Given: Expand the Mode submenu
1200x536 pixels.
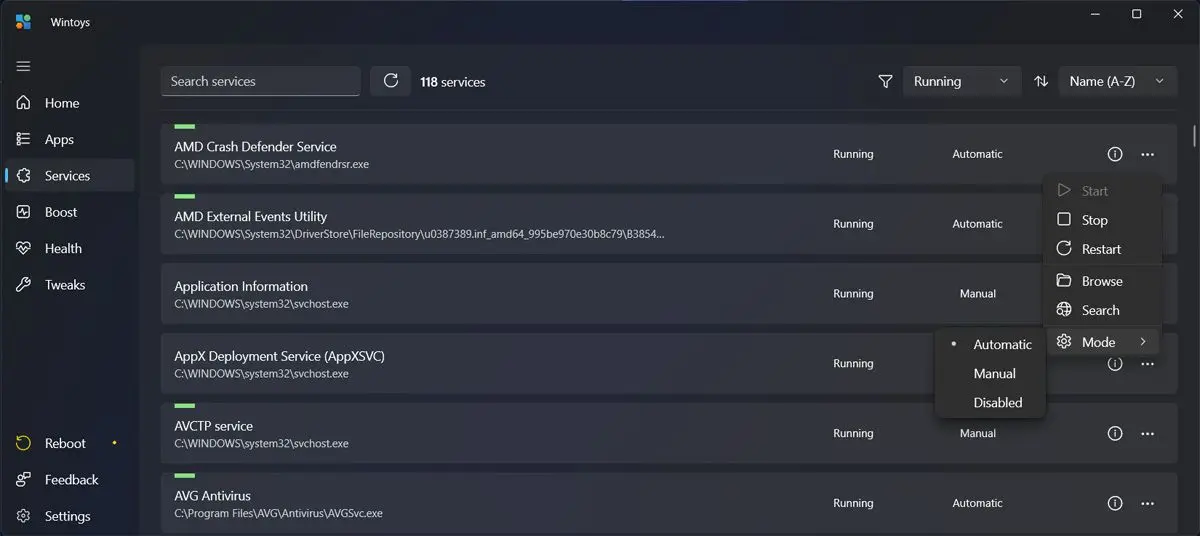Looking at the screenshot, I should tap(1102, 342).
